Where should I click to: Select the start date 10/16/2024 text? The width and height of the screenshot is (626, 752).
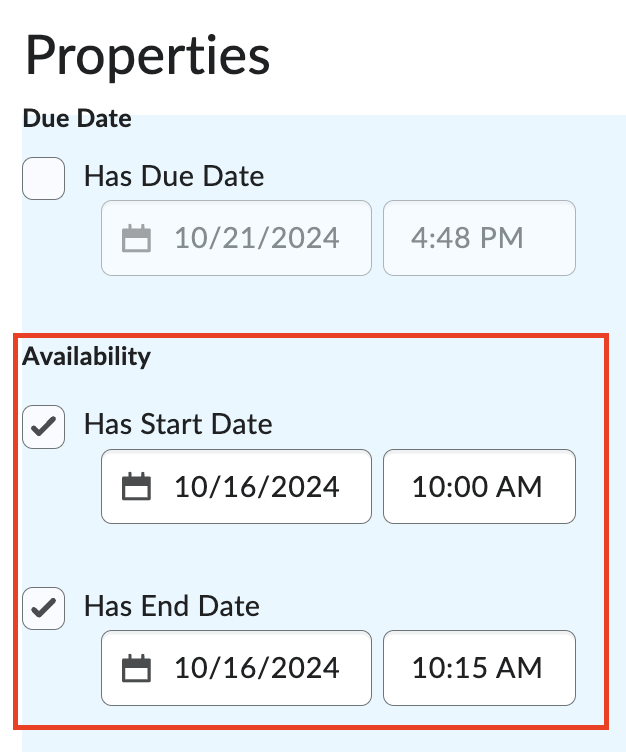(x=257, y=487)
